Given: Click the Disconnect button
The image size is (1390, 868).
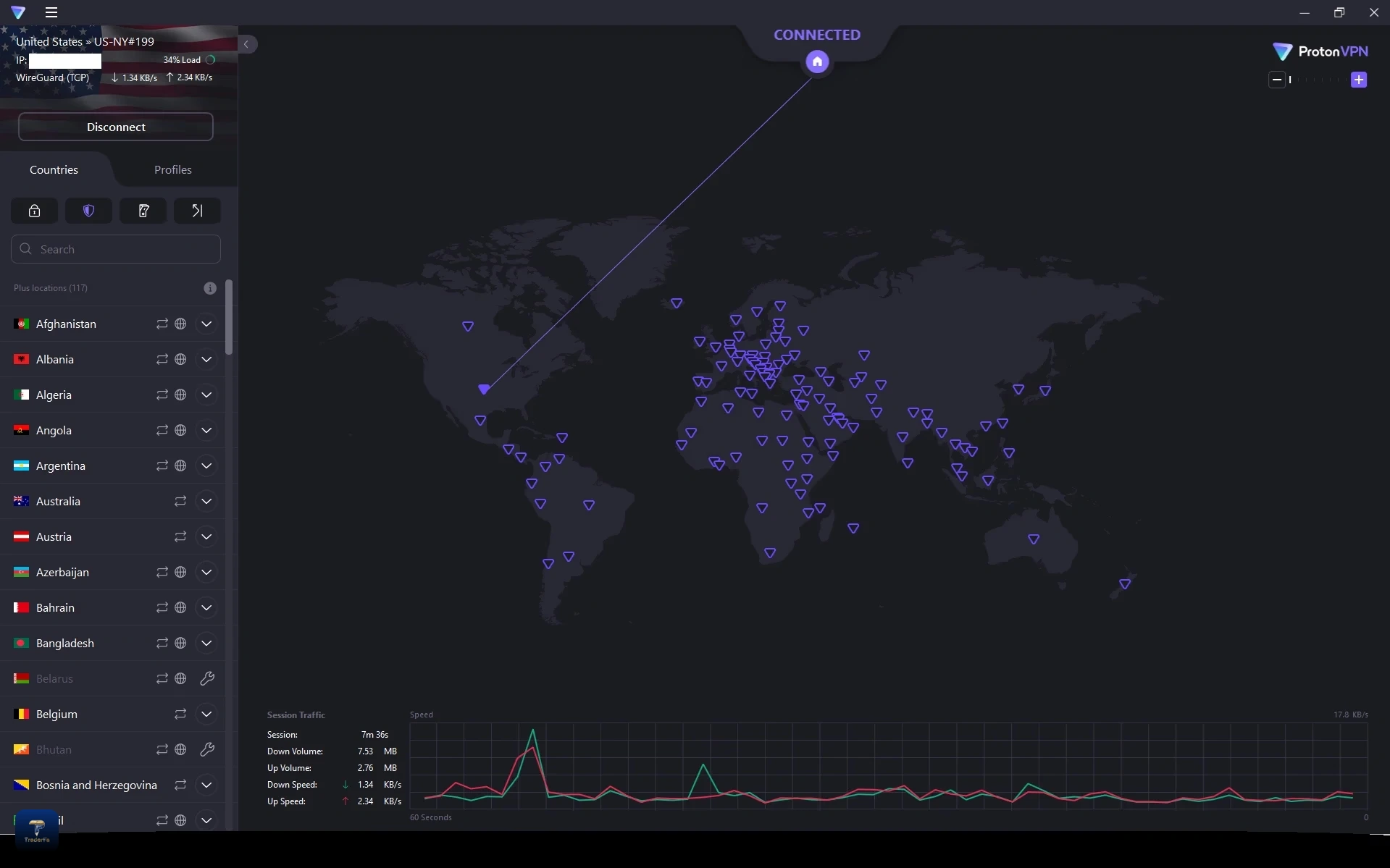Looking at the screenshot, I should (x=116, y=127).
